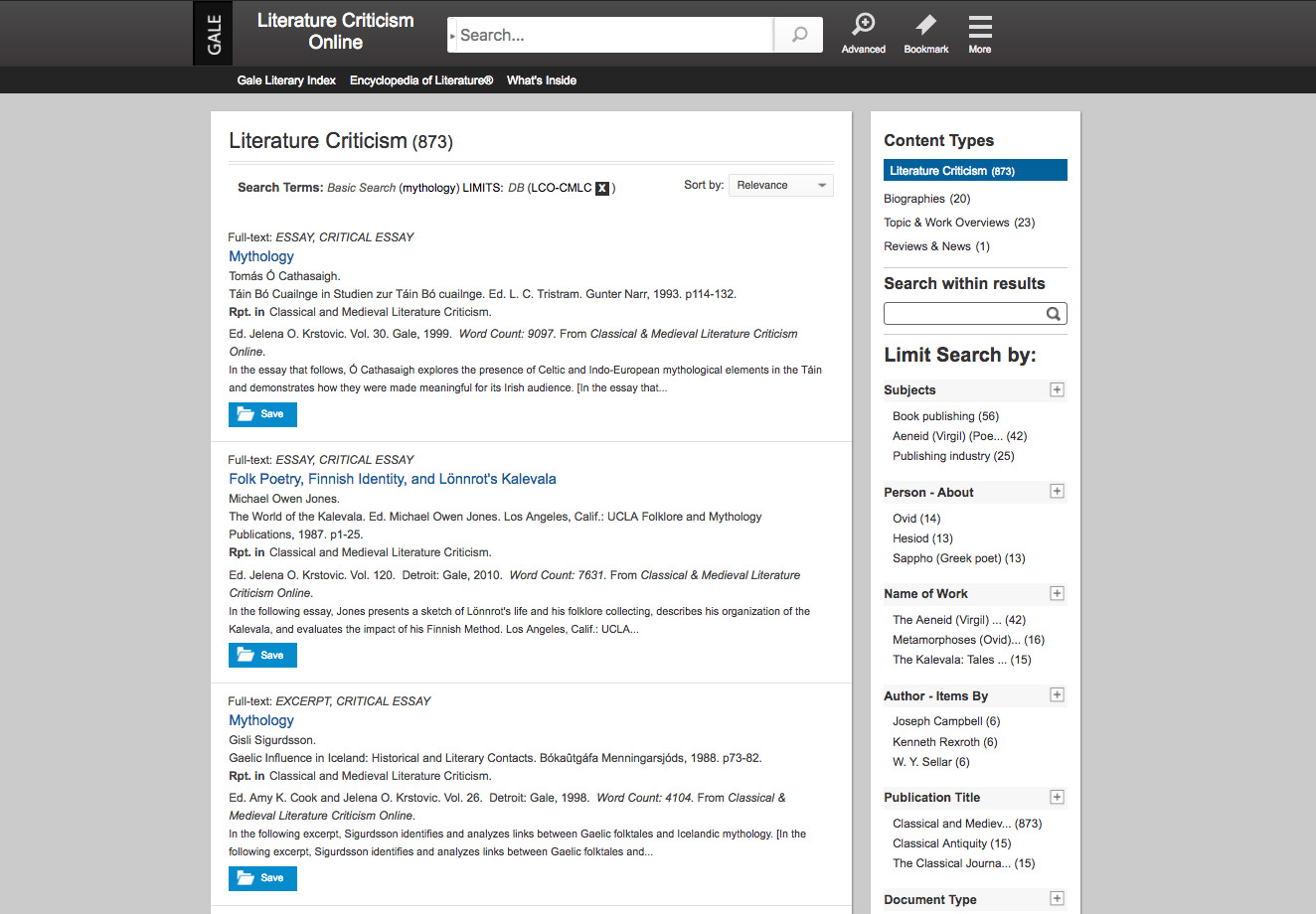The image size is (1316, 914).
Task: Click the GALE logo
Action: 214,33
